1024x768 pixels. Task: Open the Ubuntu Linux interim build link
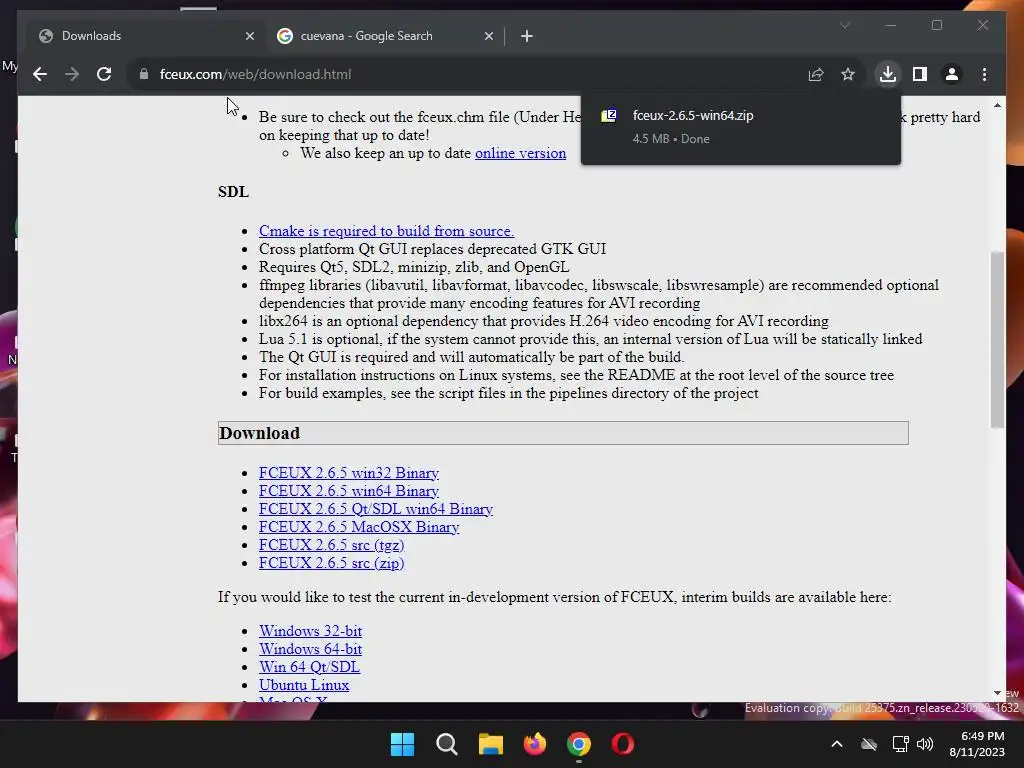(x=304, y=685)
